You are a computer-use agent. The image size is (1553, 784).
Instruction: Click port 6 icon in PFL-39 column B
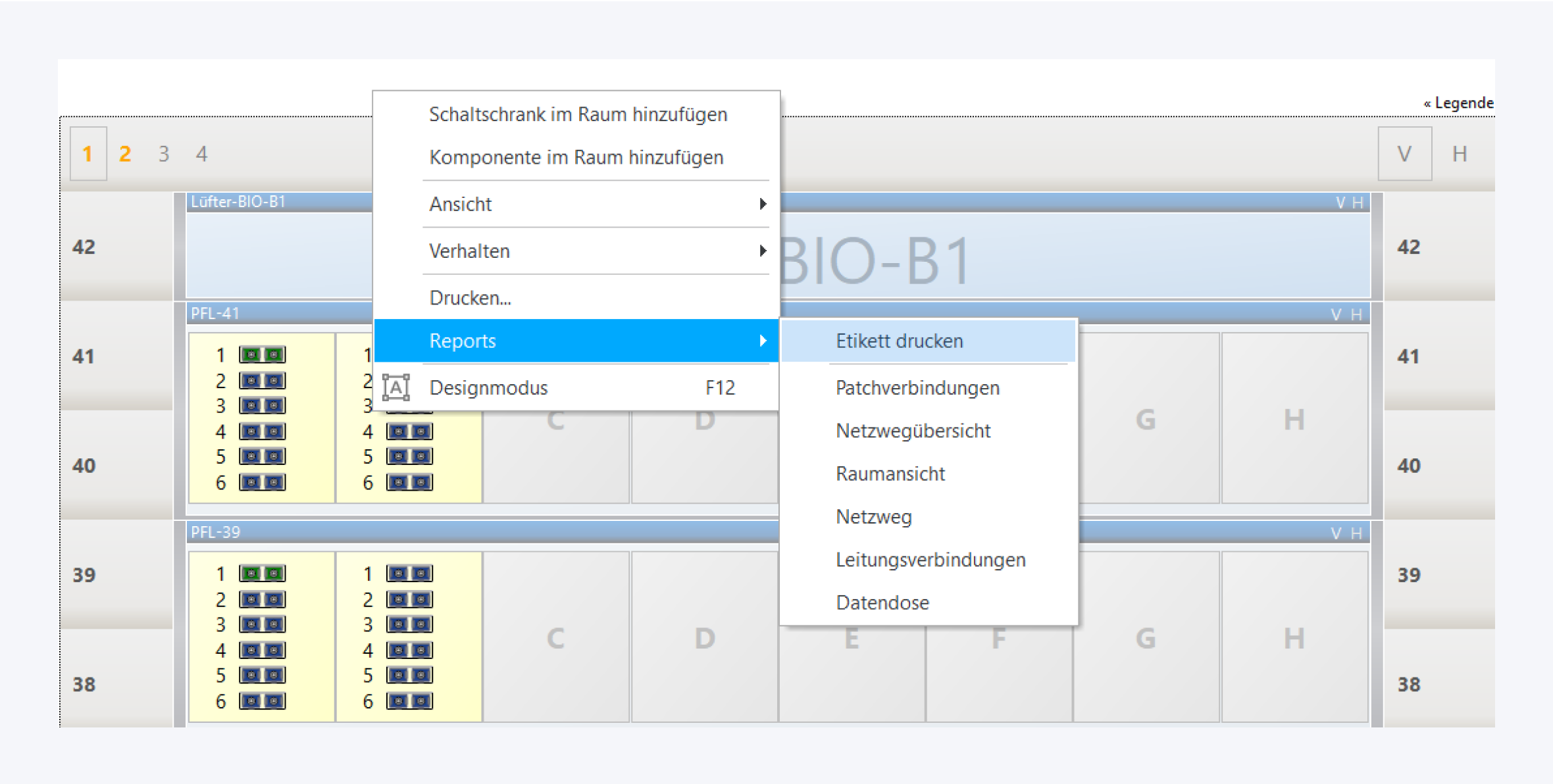pyautogui.click(x=409, y=701)
